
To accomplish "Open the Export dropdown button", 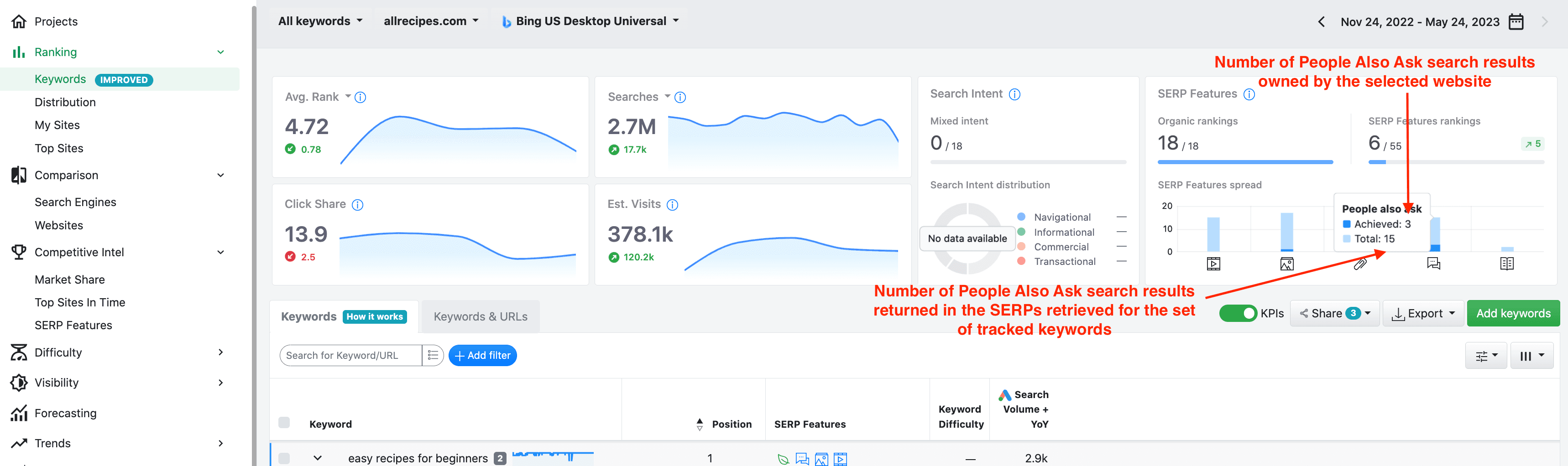I will pyautogui.click(x=1423, y=313).
